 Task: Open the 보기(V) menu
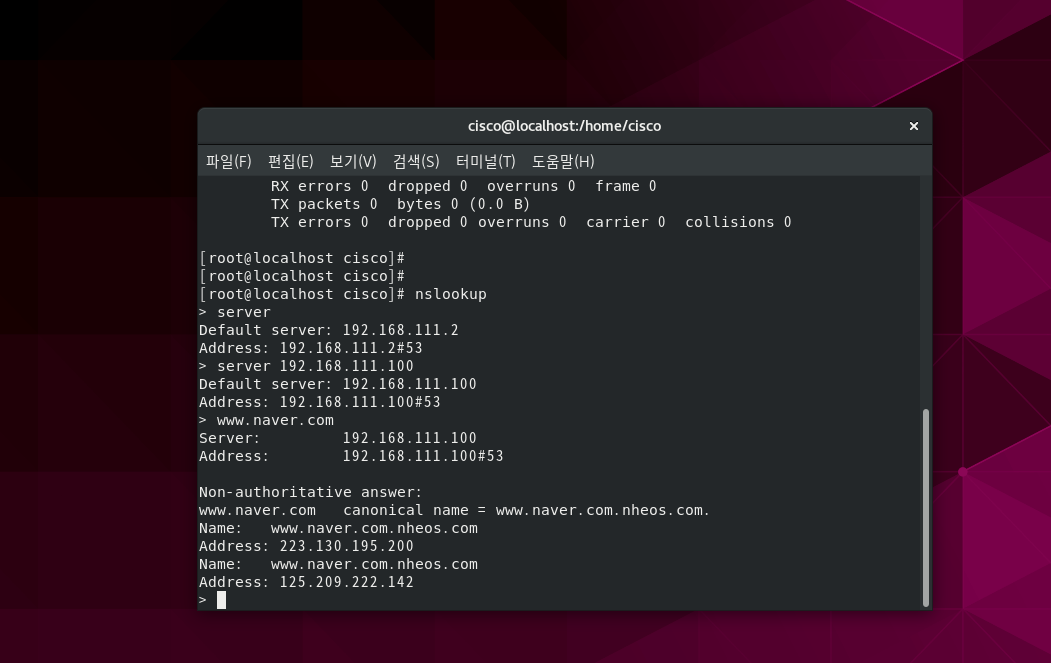[353, 162]
